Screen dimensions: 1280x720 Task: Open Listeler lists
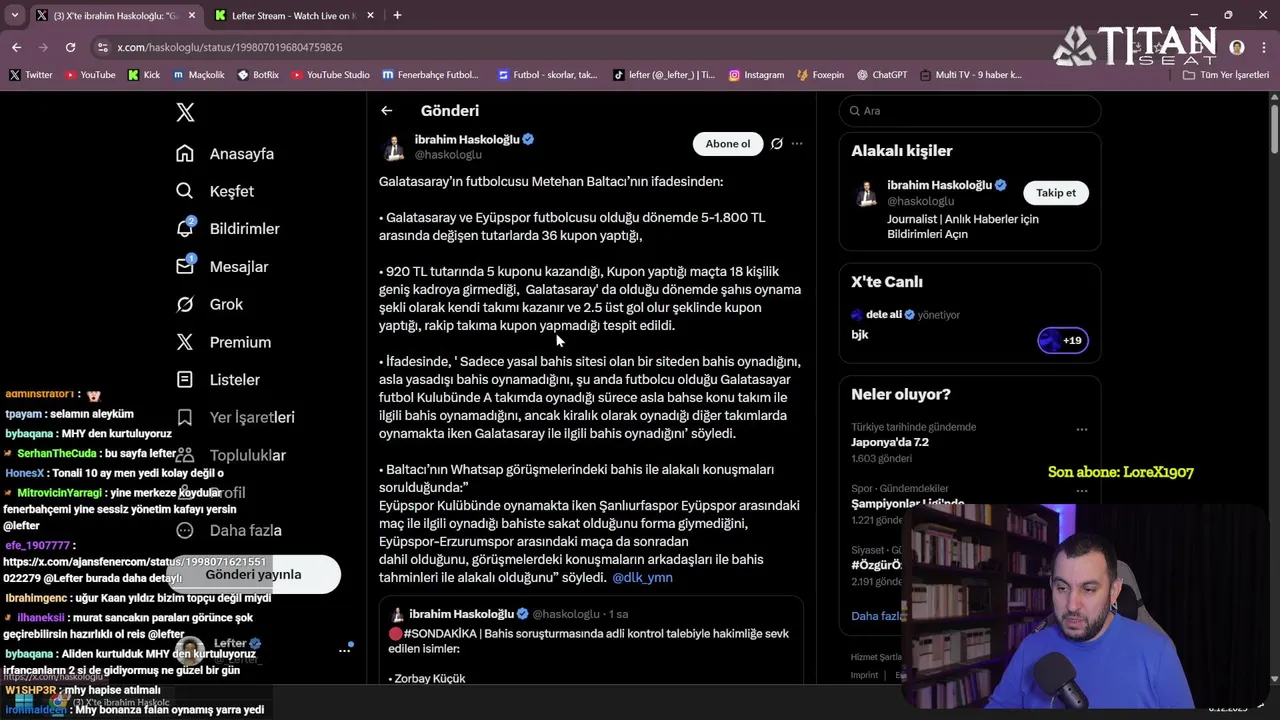[218, 380]
